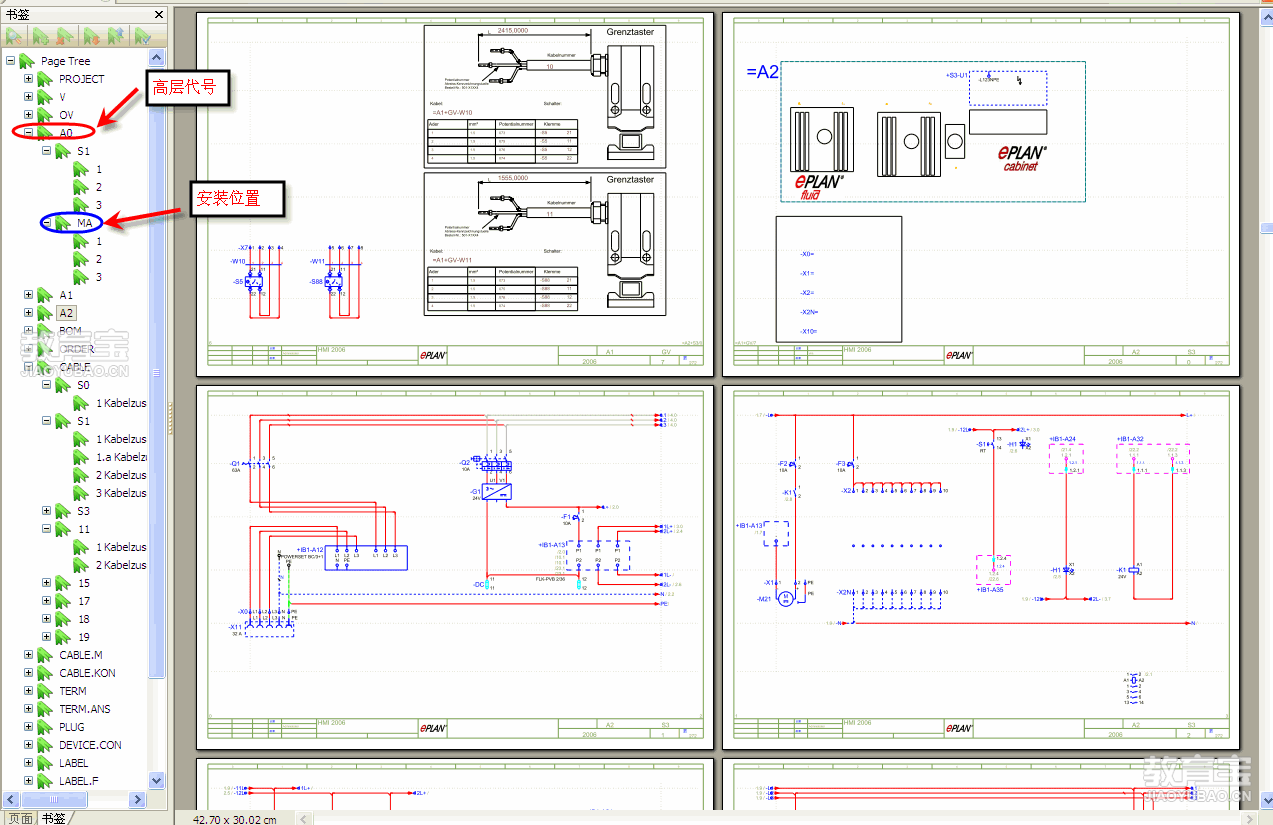This screenshot has width=1273, height=825.
Task: Click the bookmark tree scroll-left arrow
Action: click(11, 800)
